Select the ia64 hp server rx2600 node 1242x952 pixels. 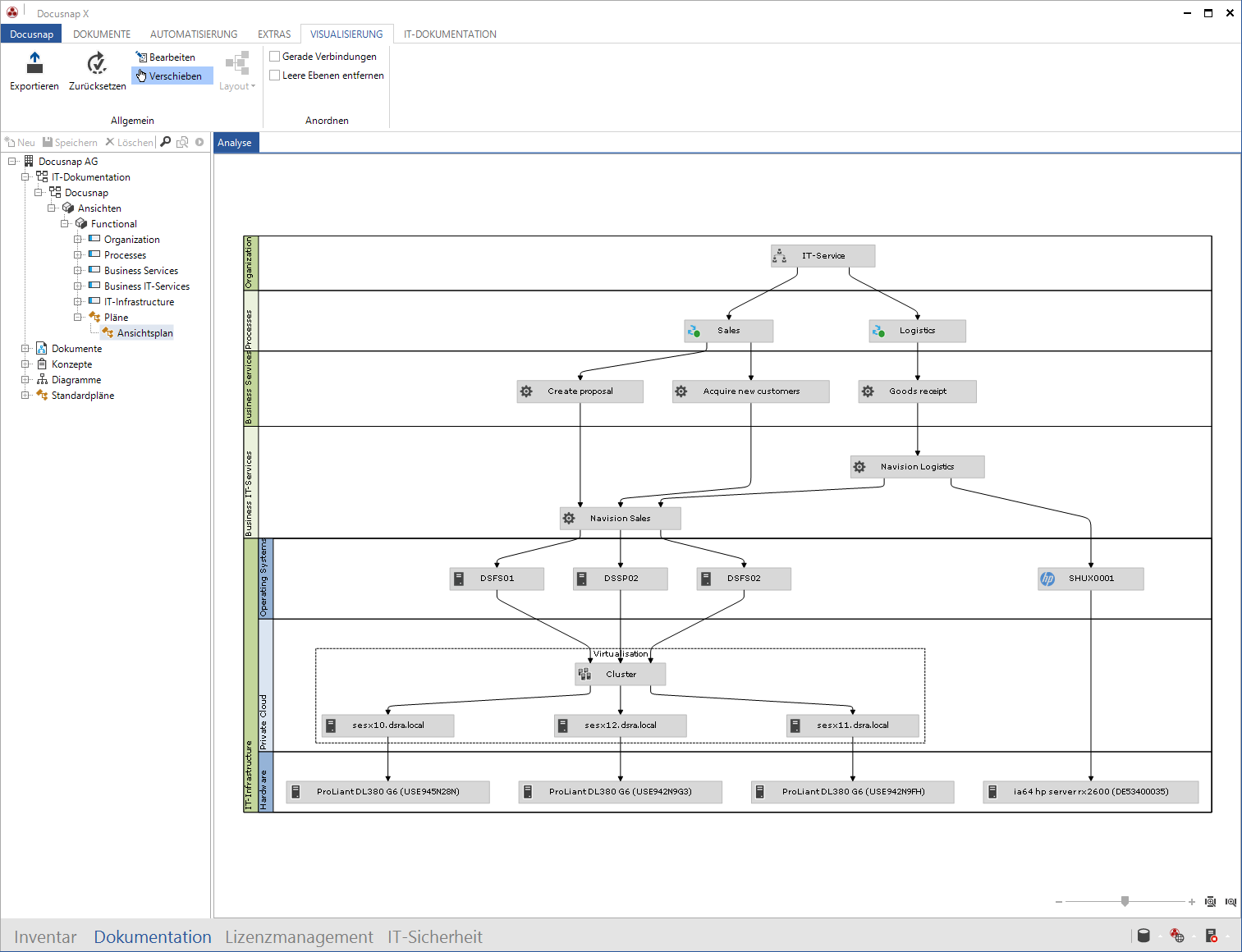coord(1091,792)
